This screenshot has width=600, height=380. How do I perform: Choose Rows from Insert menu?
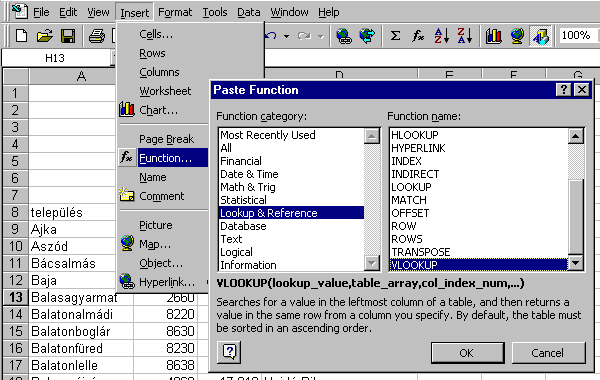tap(163, 53)
